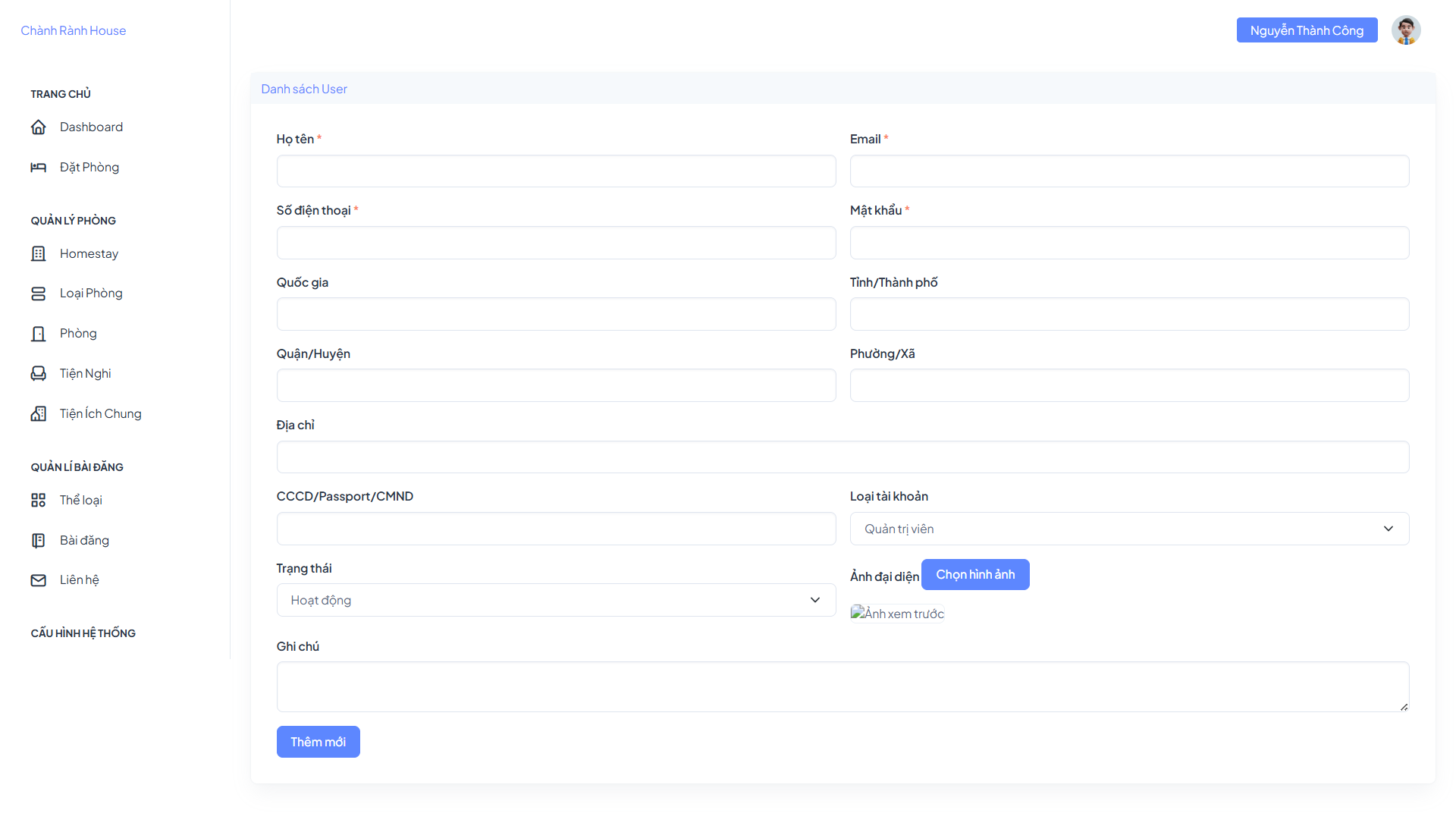Click the Ảnh đại diện label

[x=884, y=576]
